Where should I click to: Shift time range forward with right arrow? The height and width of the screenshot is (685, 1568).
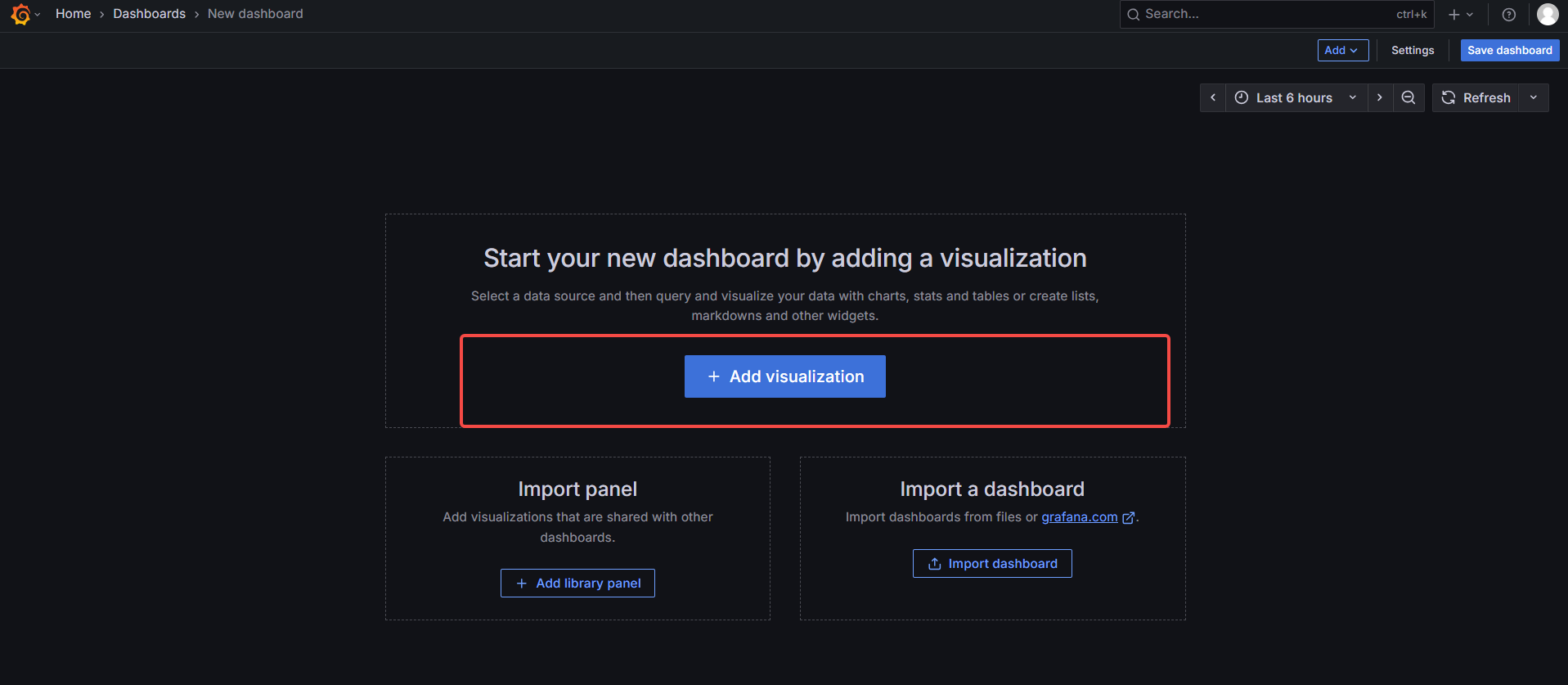[x=1380, y=97]
